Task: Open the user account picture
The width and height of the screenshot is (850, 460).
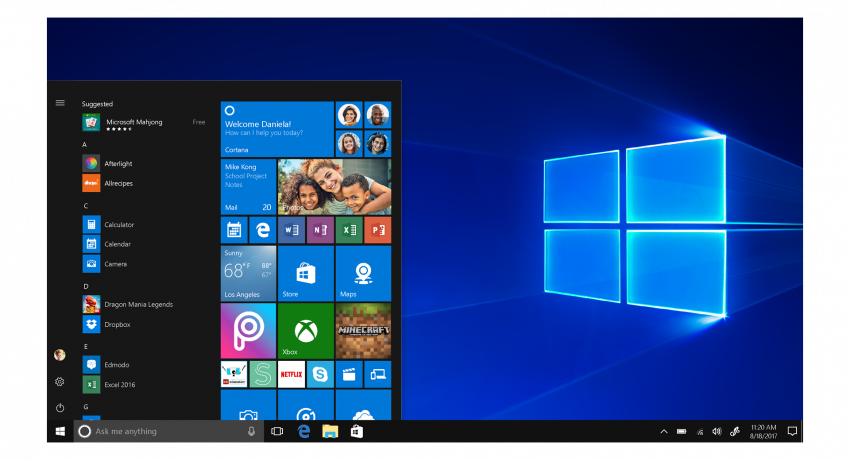Action: pos(60,355)
